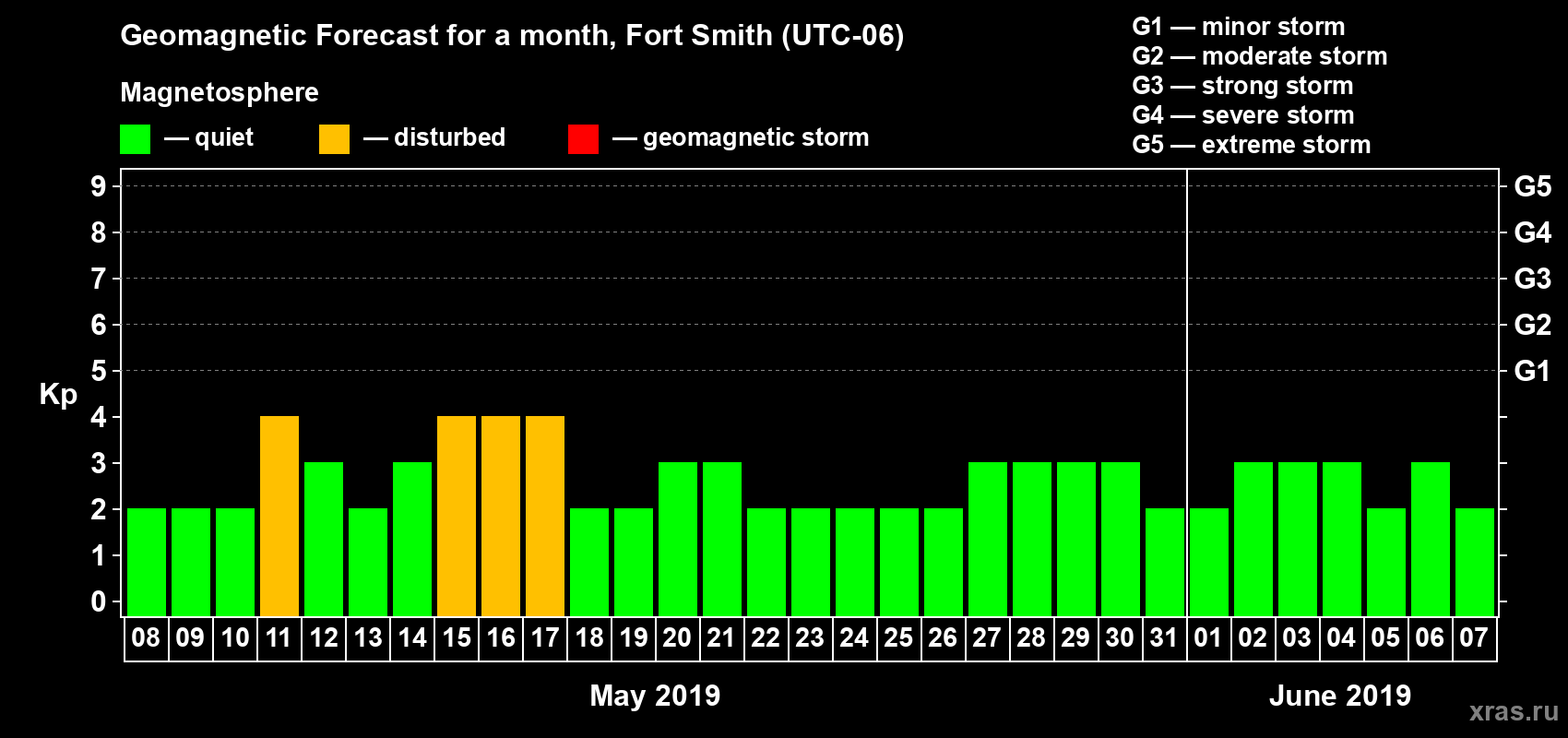Click the green bar for May 08
The width and height of the screenshot is (1568, 738).
point(147,563)
